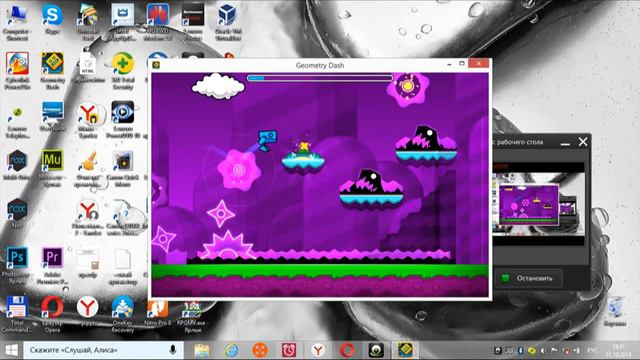The height and width of the screenshot is (360, 640).
Task: Open the orange circle taskbar app
Action: [x=260, y=350]
